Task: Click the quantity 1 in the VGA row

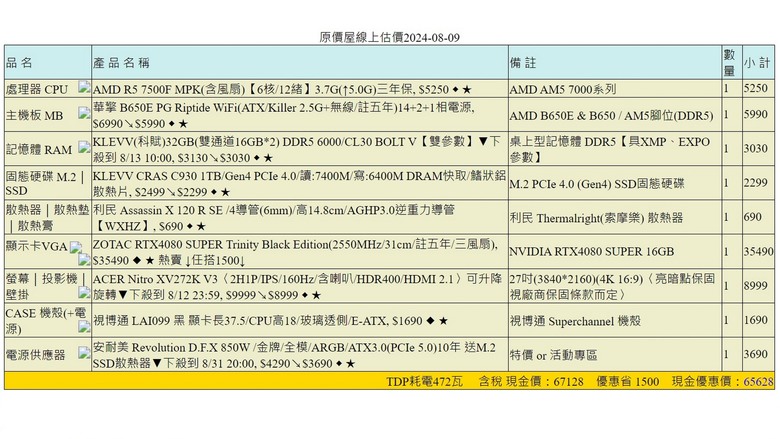Action: click(x=726, y=252)
